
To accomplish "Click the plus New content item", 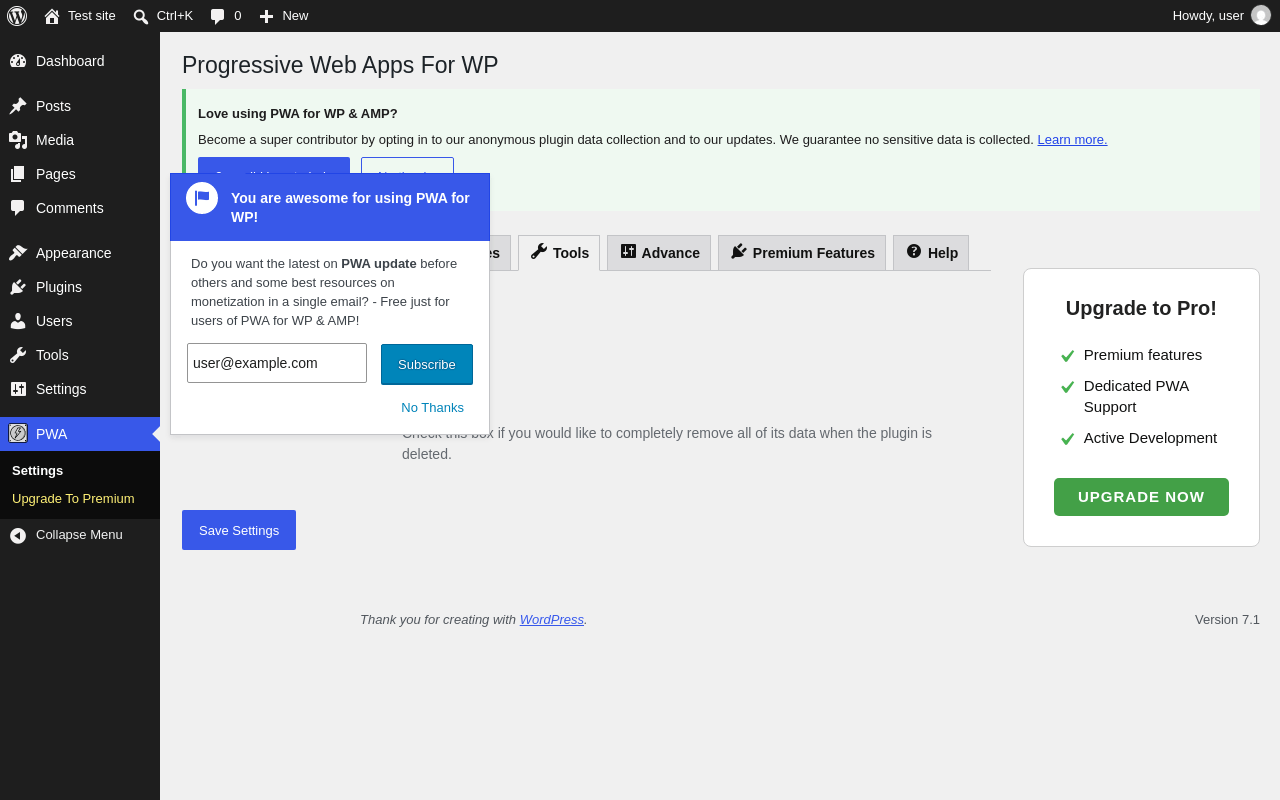I will point(284,16).
